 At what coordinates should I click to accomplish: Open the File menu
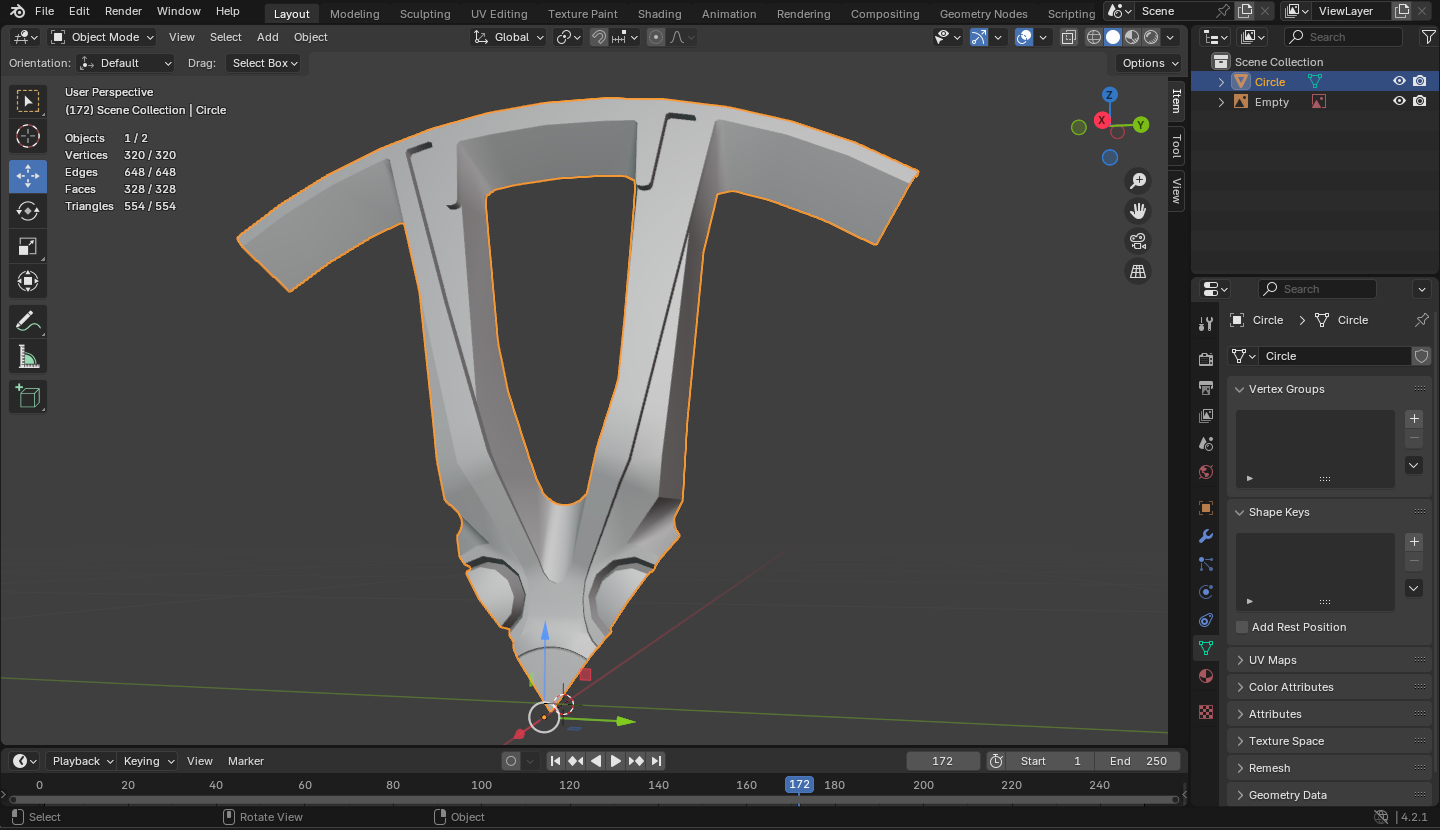[x=44, y=11]
